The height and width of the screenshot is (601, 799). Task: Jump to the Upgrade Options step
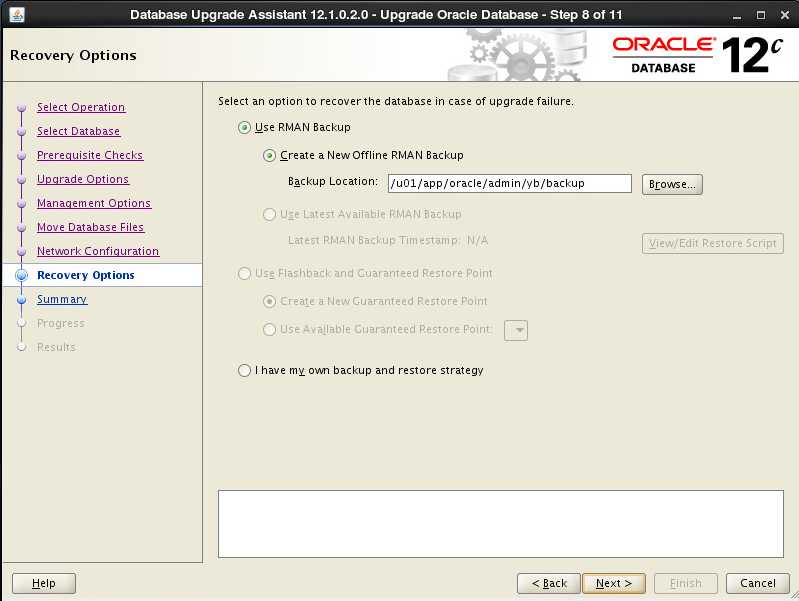pos(83,179)
